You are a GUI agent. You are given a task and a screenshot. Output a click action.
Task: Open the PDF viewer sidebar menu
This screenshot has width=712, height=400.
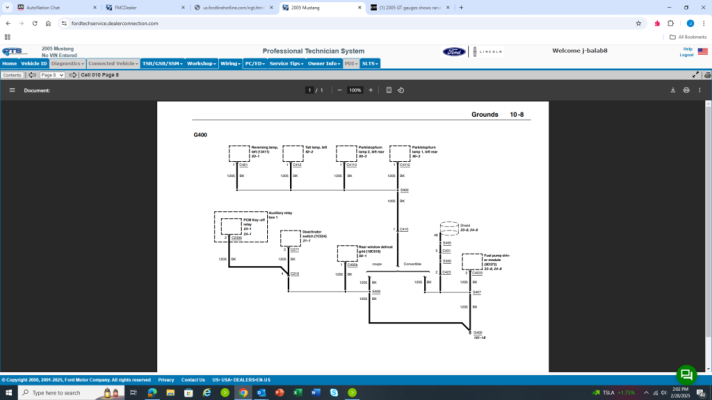point(12,90)
